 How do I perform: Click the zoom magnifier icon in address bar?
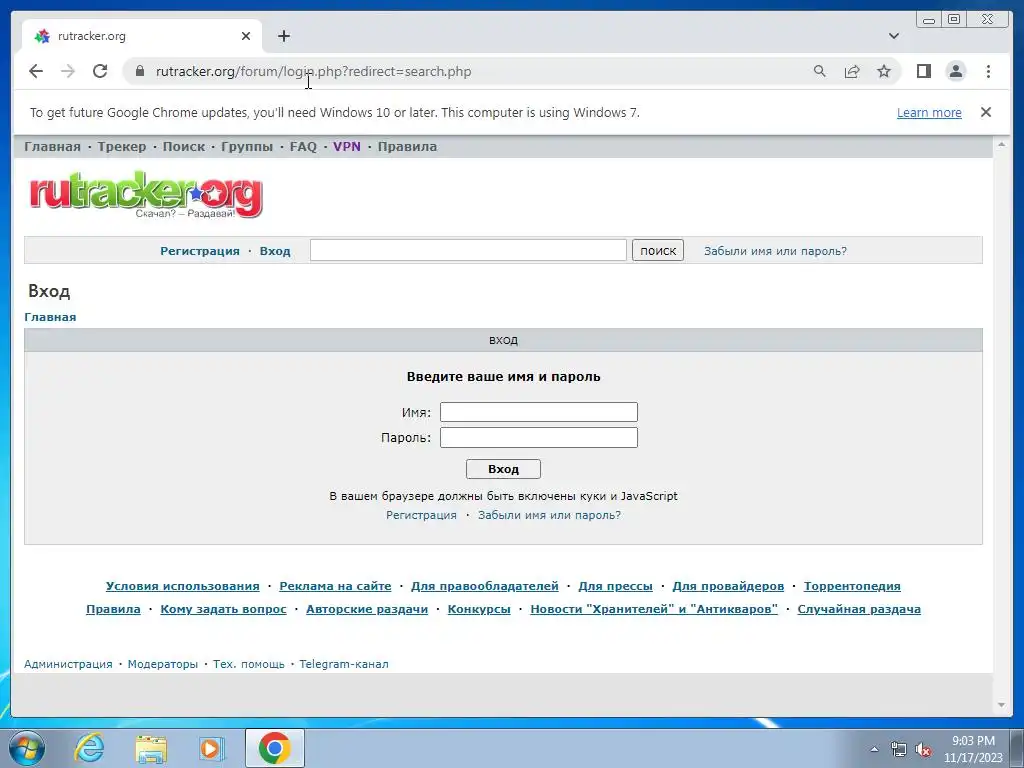click(820, 71)
